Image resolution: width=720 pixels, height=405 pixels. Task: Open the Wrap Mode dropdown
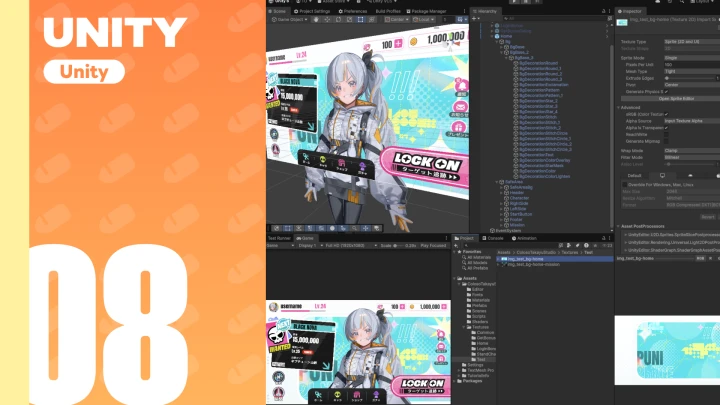click(692, 151)
